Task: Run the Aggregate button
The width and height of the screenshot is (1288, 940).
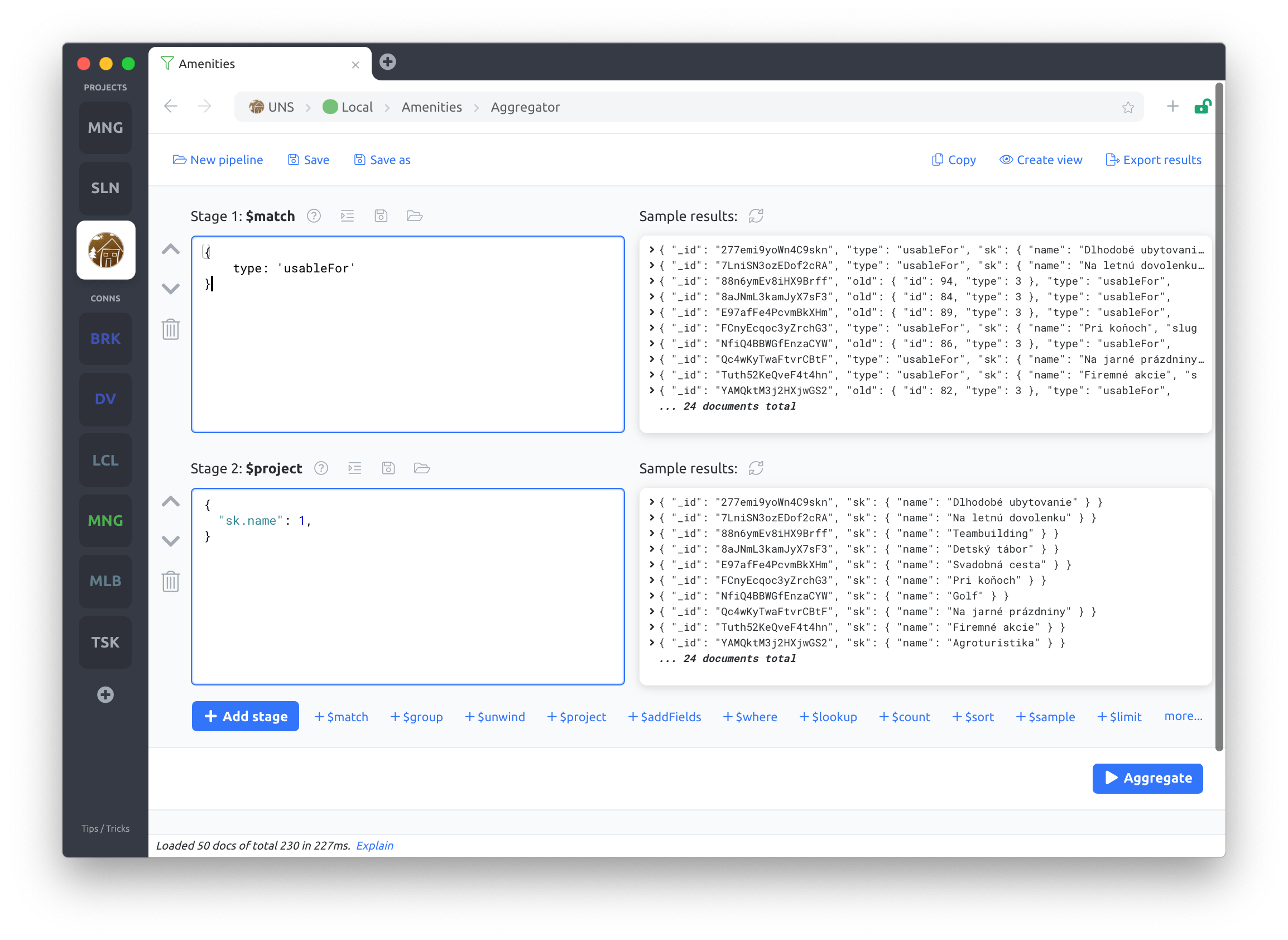Action: [1147, 778]
